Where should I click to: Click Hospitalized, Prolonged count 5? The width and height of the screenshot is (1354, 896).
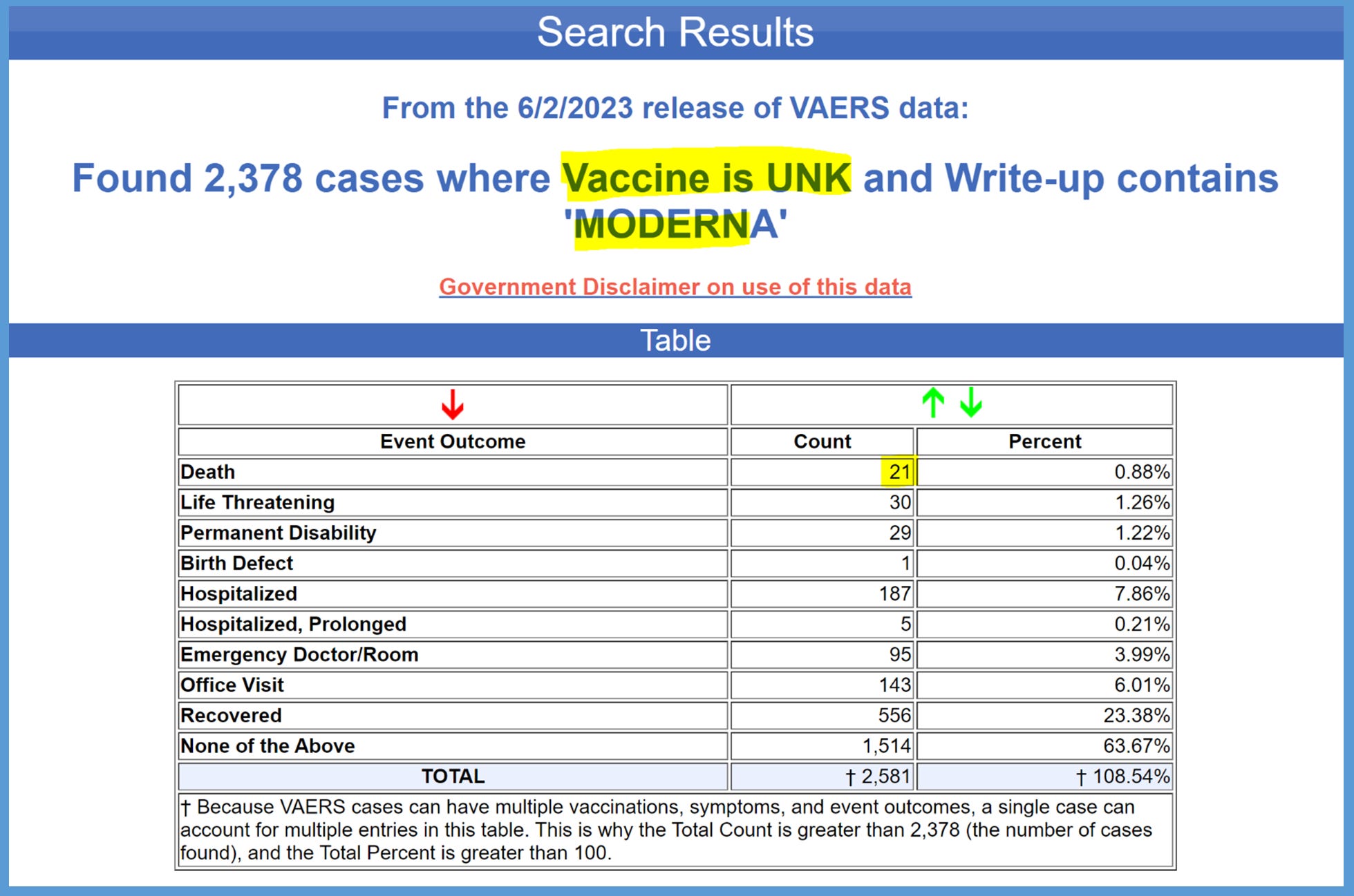[822, 624]
